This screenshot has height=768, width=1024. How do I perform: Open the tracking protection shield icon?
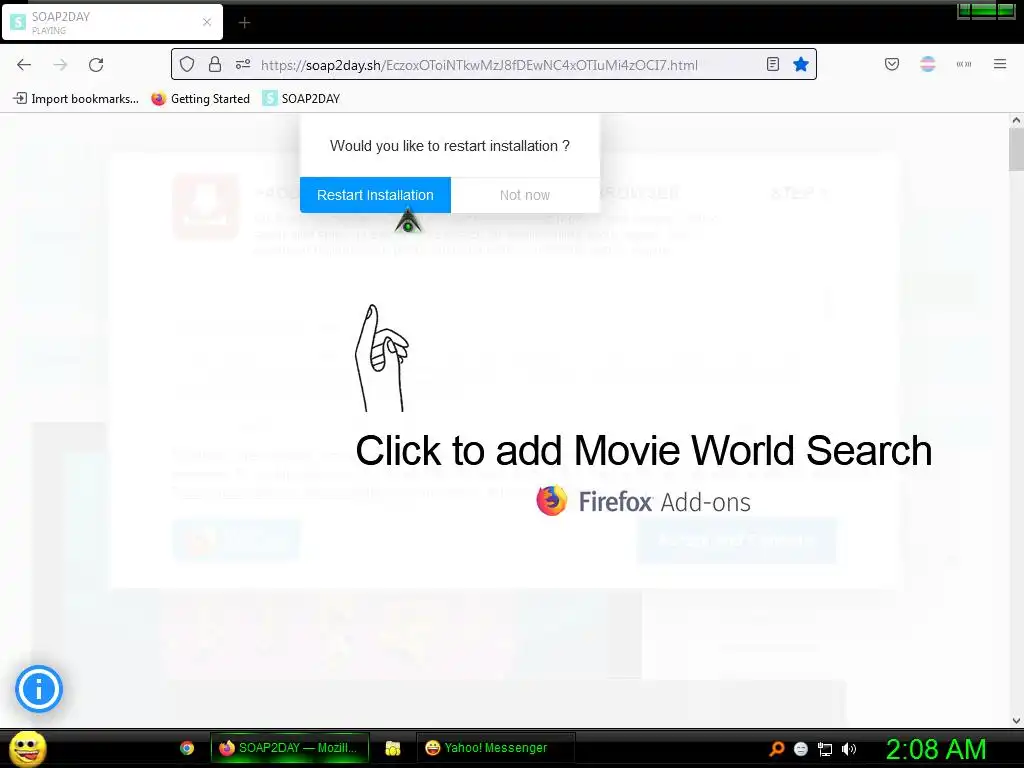[x=187, y=64]
